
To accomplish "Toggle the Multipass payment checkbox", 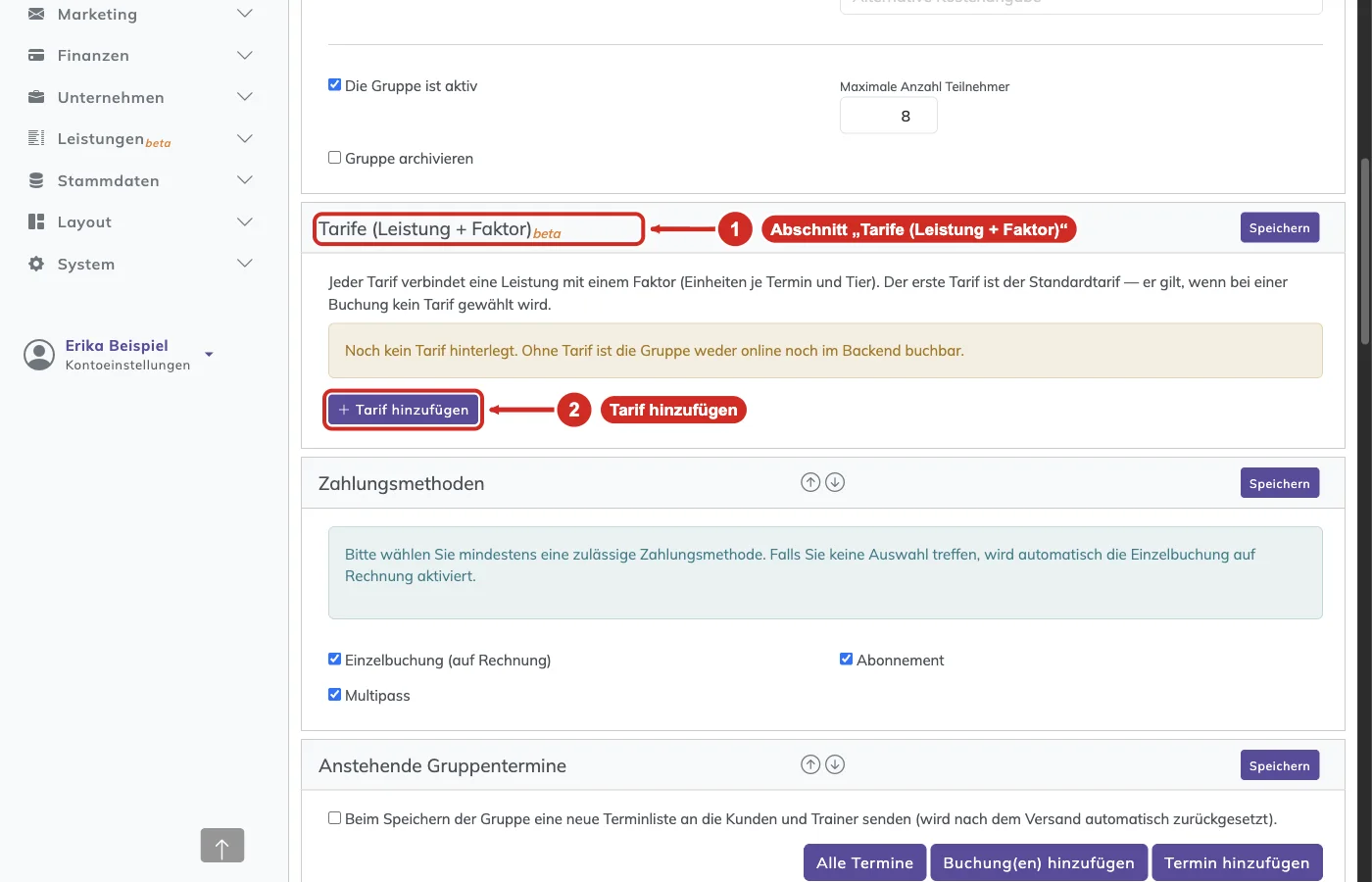I will coord(335,695).
